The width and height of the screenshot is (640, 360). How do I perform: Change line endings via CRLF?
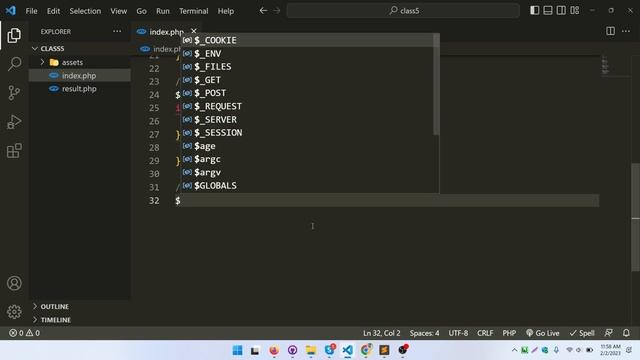485,333
